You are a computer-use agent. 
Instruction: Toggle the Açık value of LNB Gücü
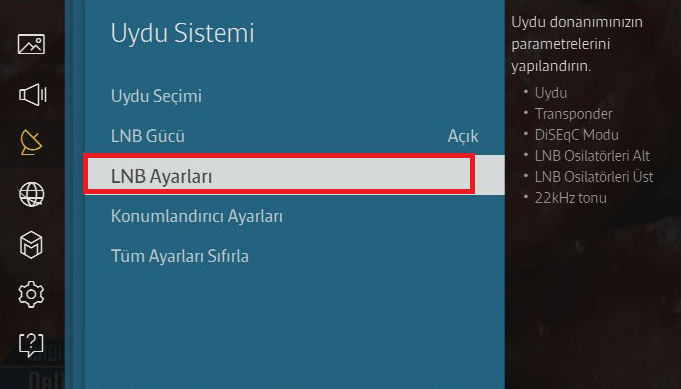tap(463, 136)
